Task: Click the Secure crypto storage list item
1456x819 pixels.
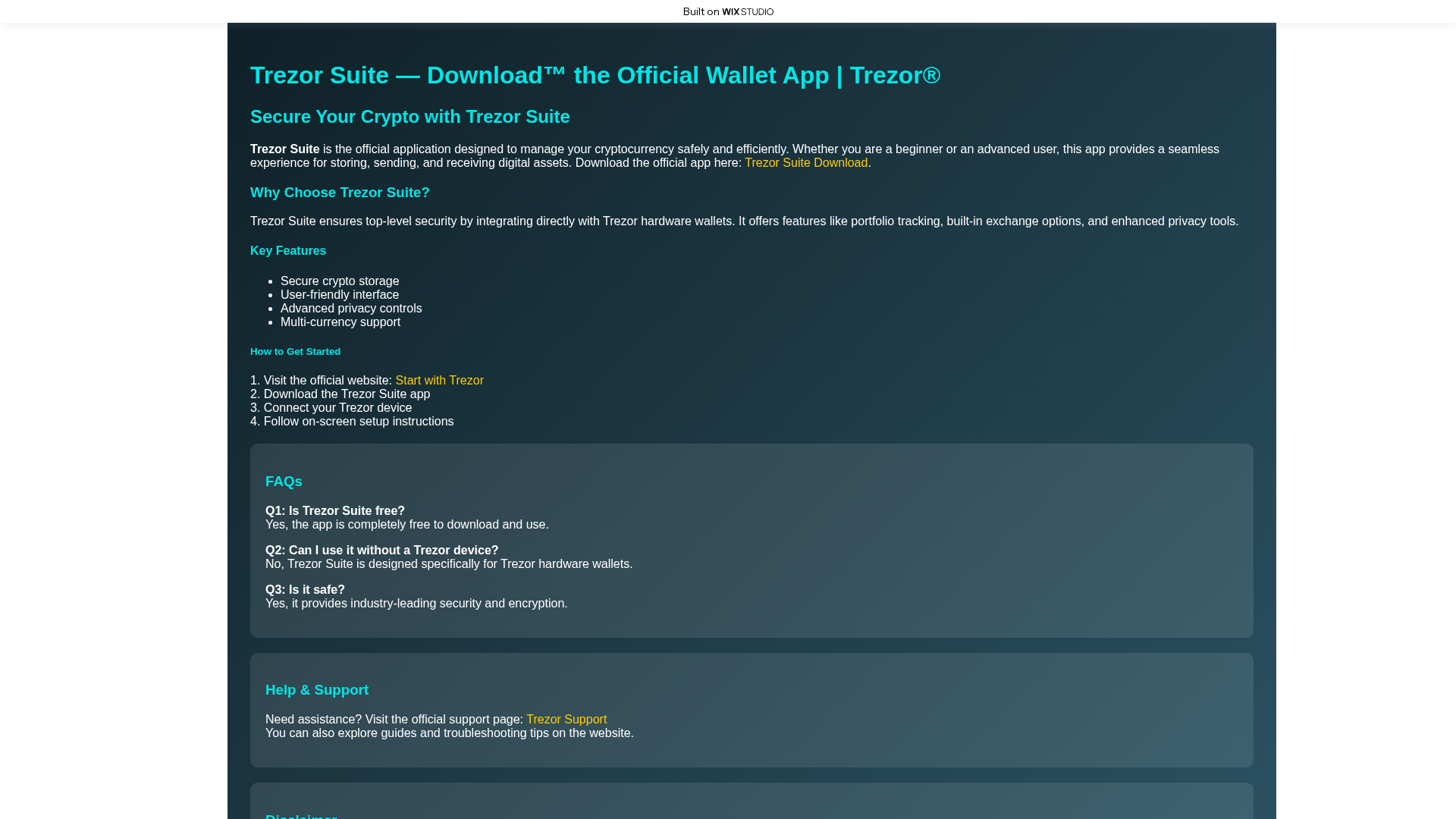Action: 340,281
